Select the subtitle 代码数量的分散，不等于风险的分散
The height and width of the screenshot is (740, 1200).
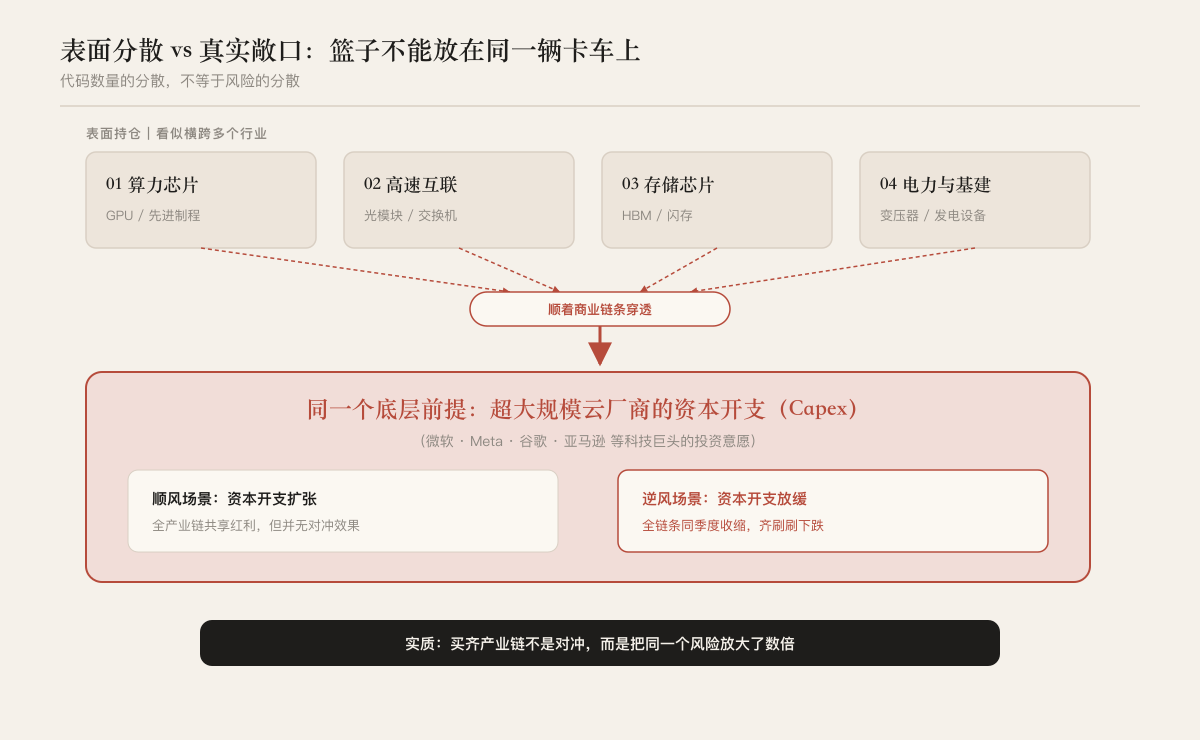tap(180, 81)
